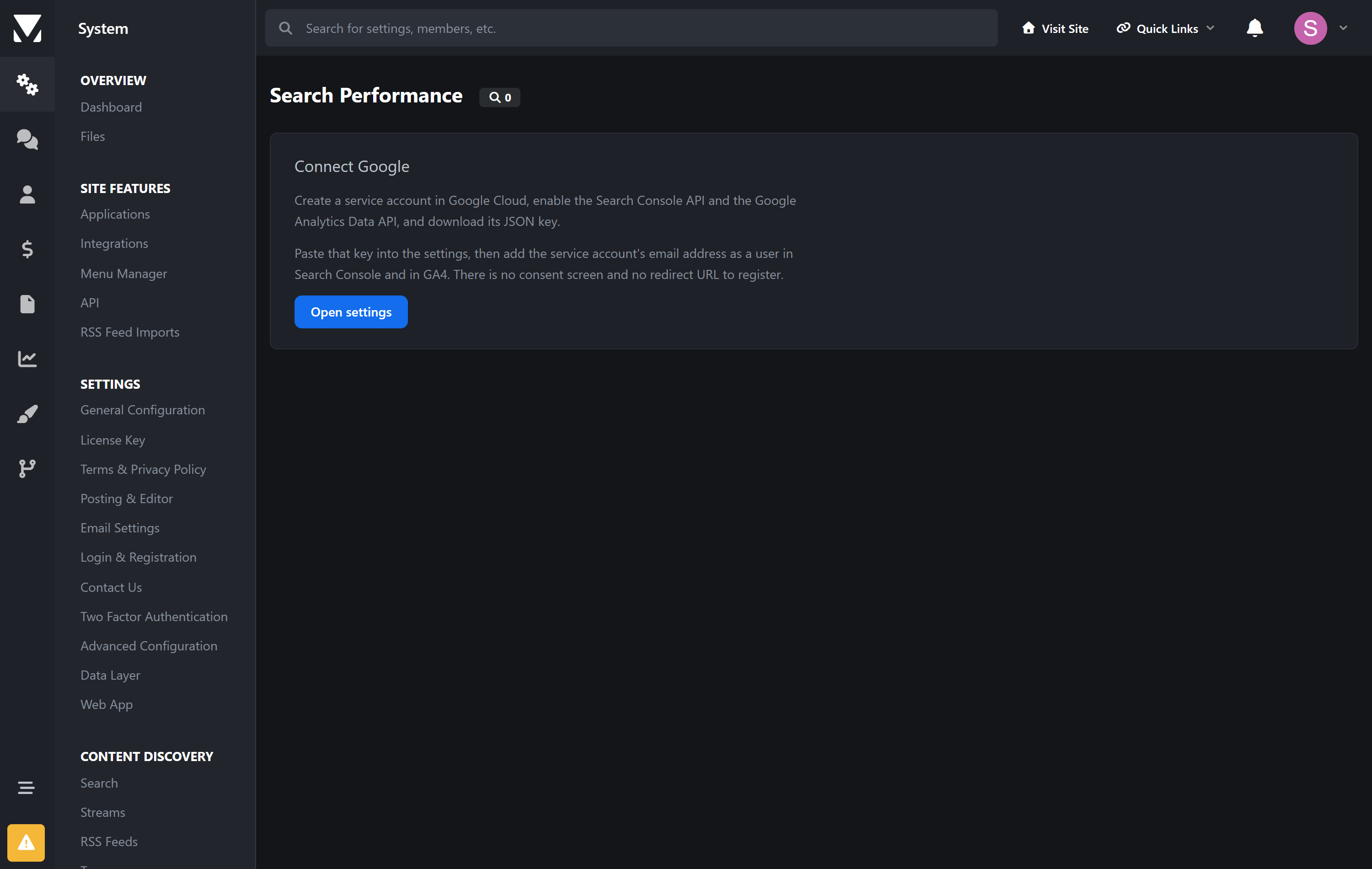Open Files in the Overview menu
The image size is (1372, 869).
point(93,136)
